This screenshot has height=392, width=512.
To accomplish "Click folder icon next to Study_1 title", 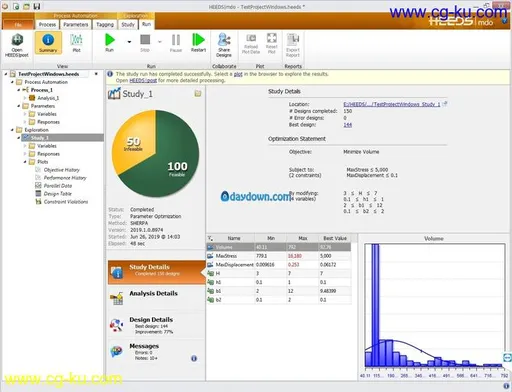I will pyautogui.click(x=198, y=94).
